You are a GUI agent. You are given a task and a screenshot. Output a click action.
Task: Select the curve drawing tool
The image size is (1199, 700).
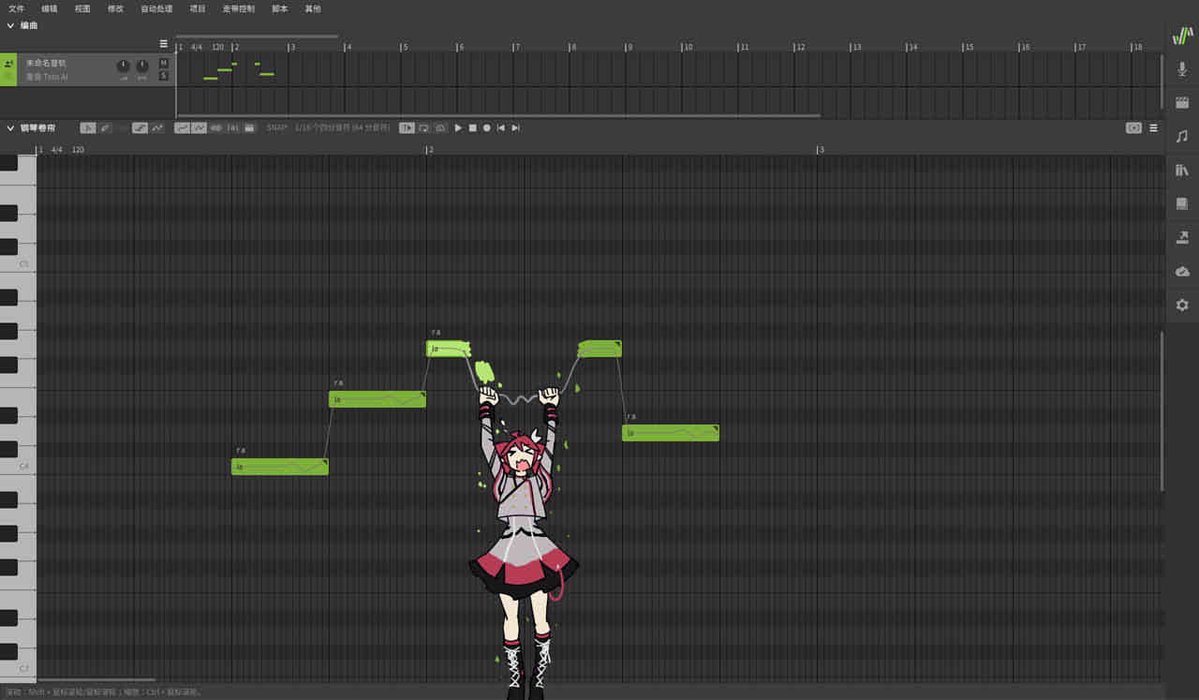click(x=158, y=128)
